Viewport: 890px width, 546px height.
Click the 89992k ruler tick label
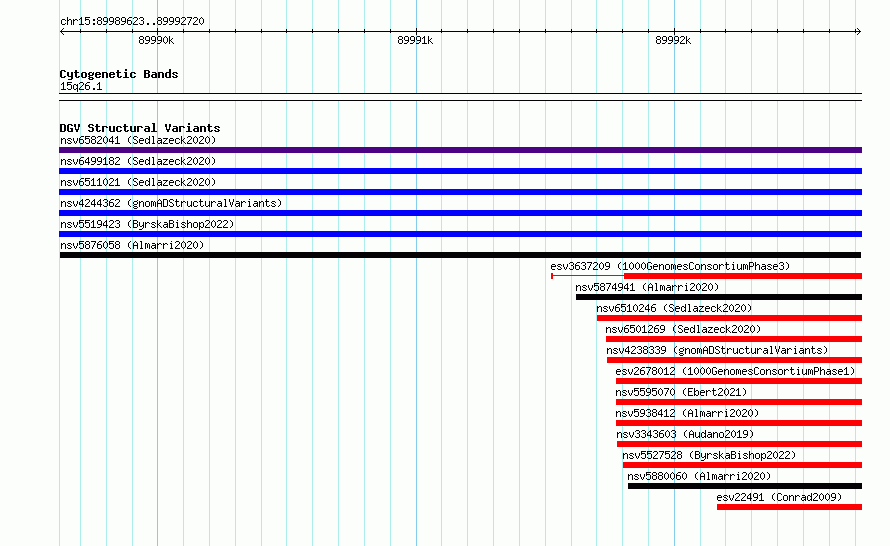tap(673, 40)
